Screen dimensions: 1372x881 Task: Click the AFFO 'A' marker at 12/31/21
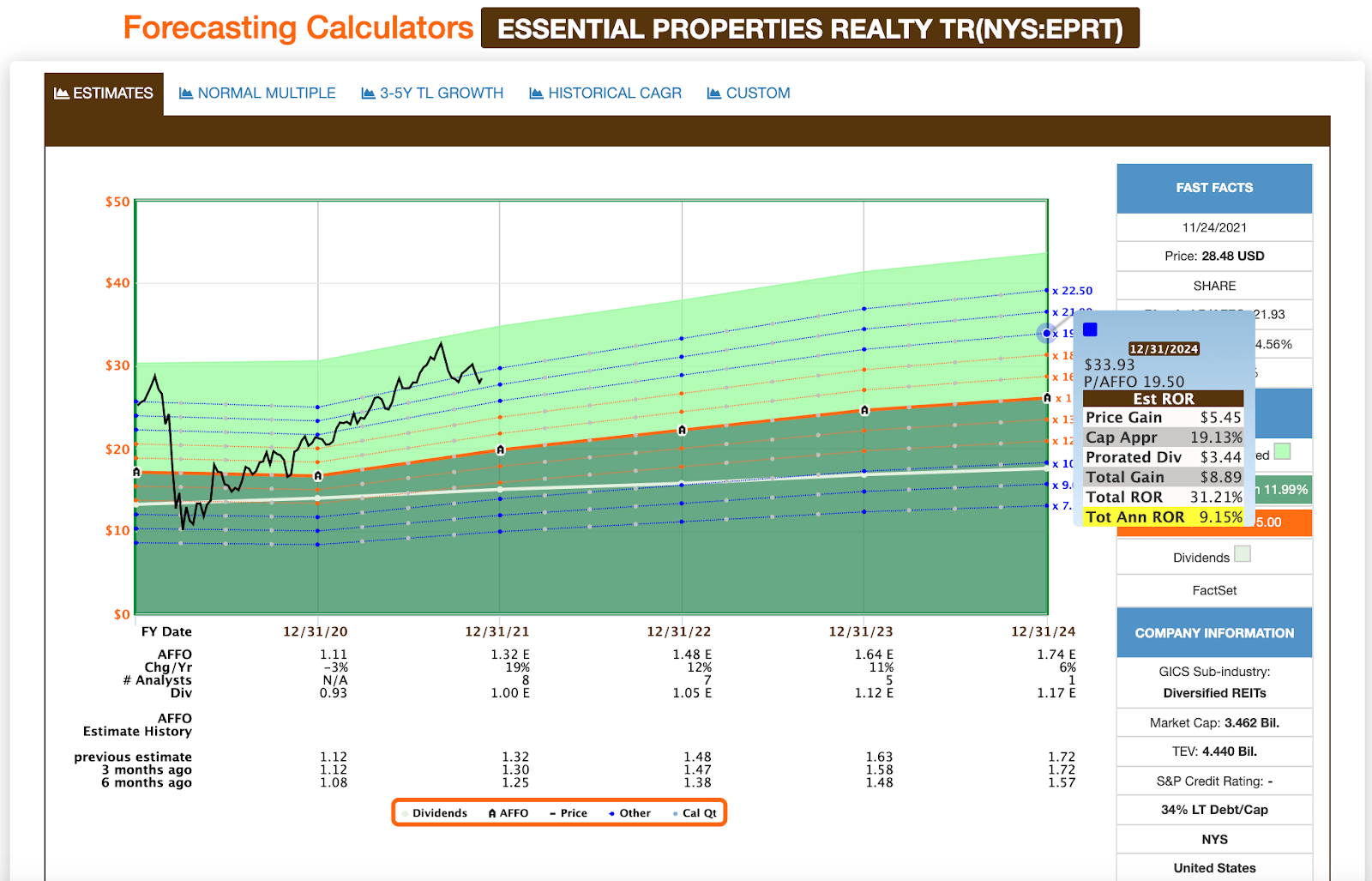tap(501, 450)
